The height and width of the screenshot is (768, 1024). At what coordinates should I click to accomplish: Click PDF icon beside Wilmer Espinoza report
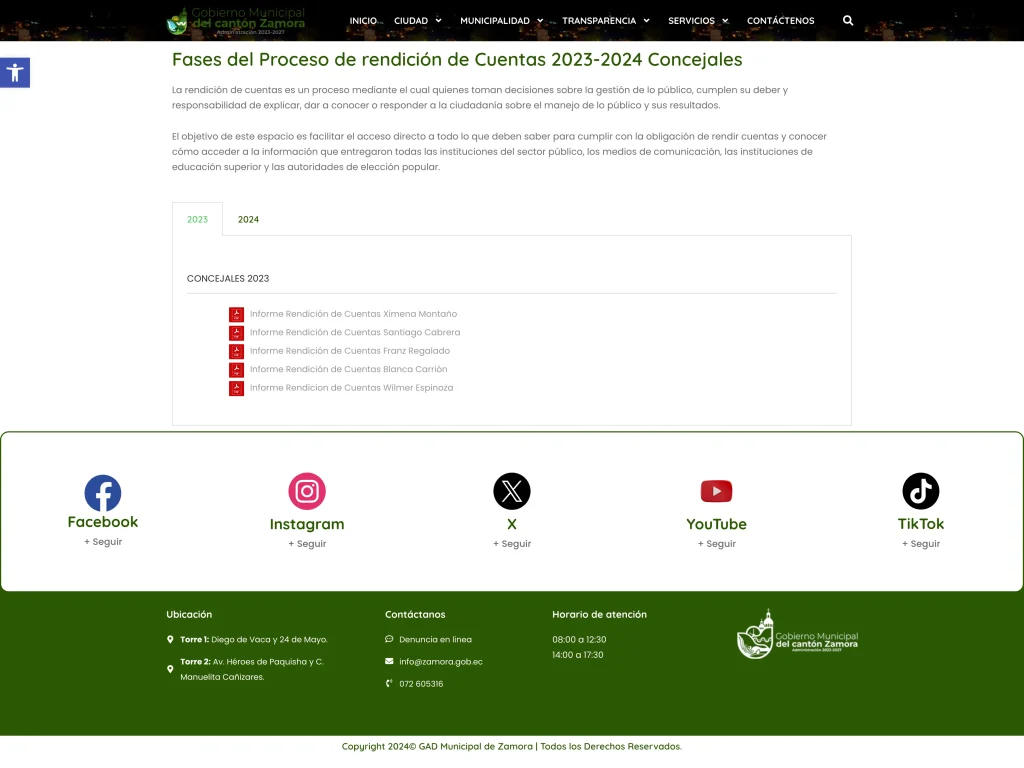click(236, 388)
